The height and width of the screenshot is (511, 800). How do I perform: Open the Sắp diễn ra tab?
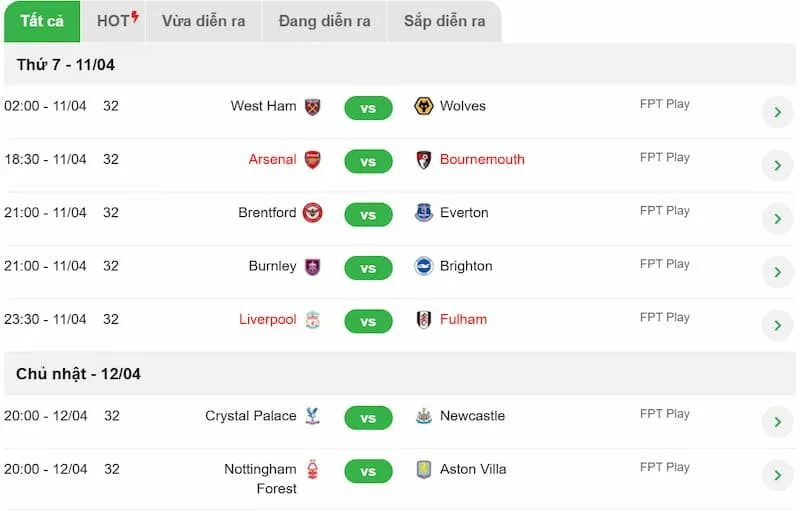tap(444, 21)
